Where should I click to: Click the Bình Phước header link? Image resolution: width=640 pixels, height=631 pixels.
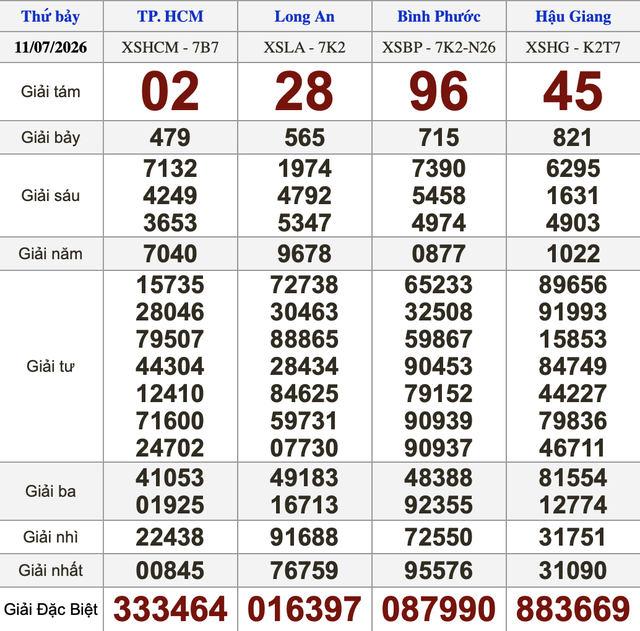point(439,16)
